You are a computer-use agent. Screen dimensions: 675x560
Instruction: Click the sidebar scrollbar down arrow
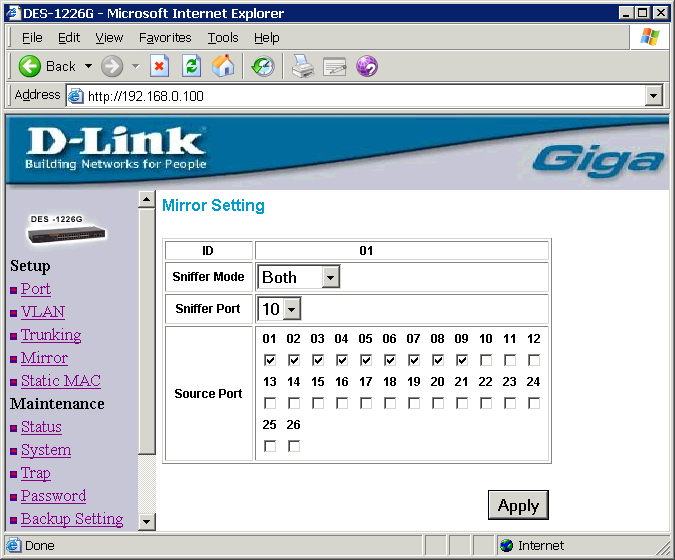pos(147,522)
